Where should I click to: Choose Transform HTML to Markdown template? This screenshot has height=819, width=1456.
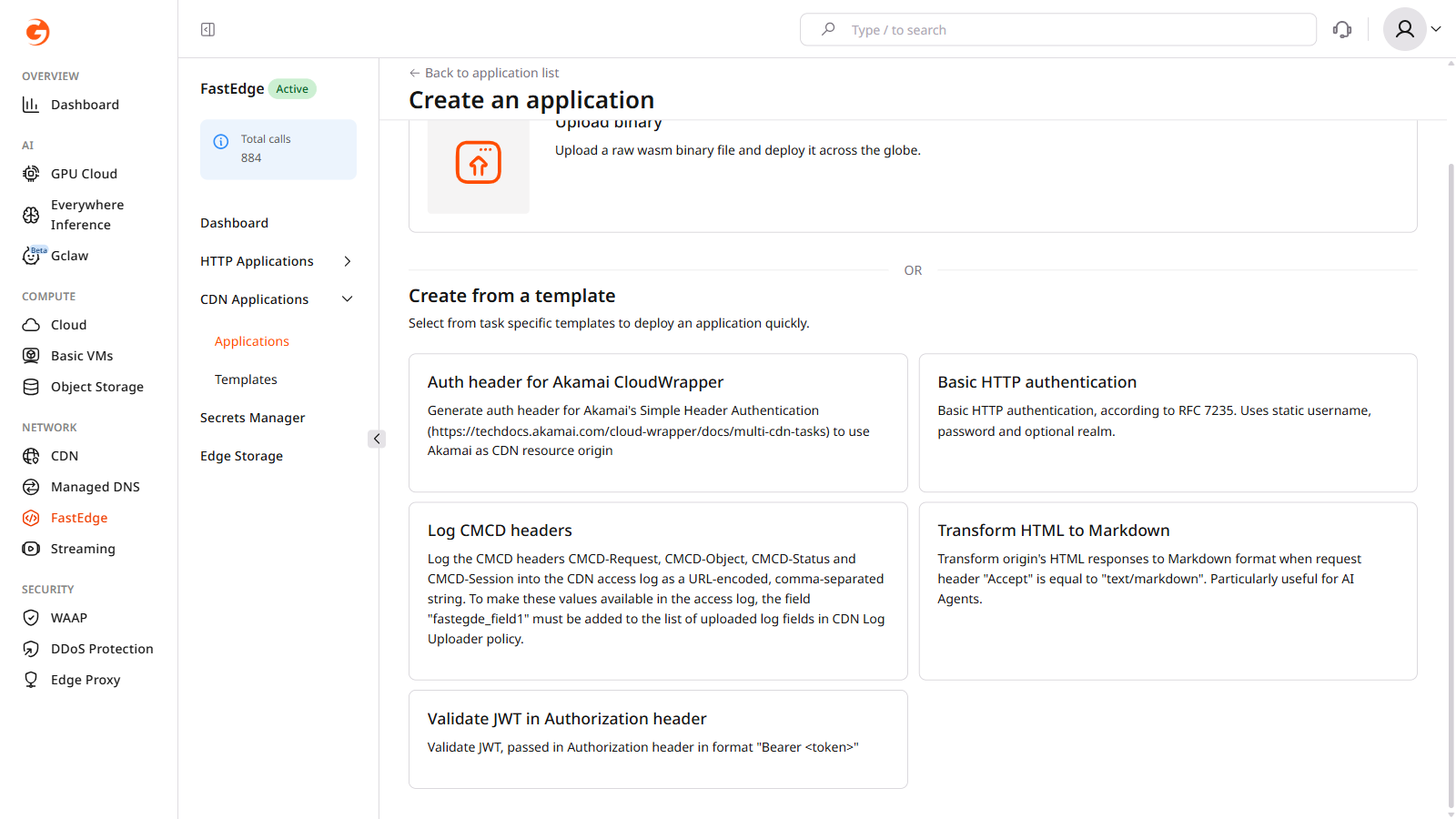click(1168, 591)
